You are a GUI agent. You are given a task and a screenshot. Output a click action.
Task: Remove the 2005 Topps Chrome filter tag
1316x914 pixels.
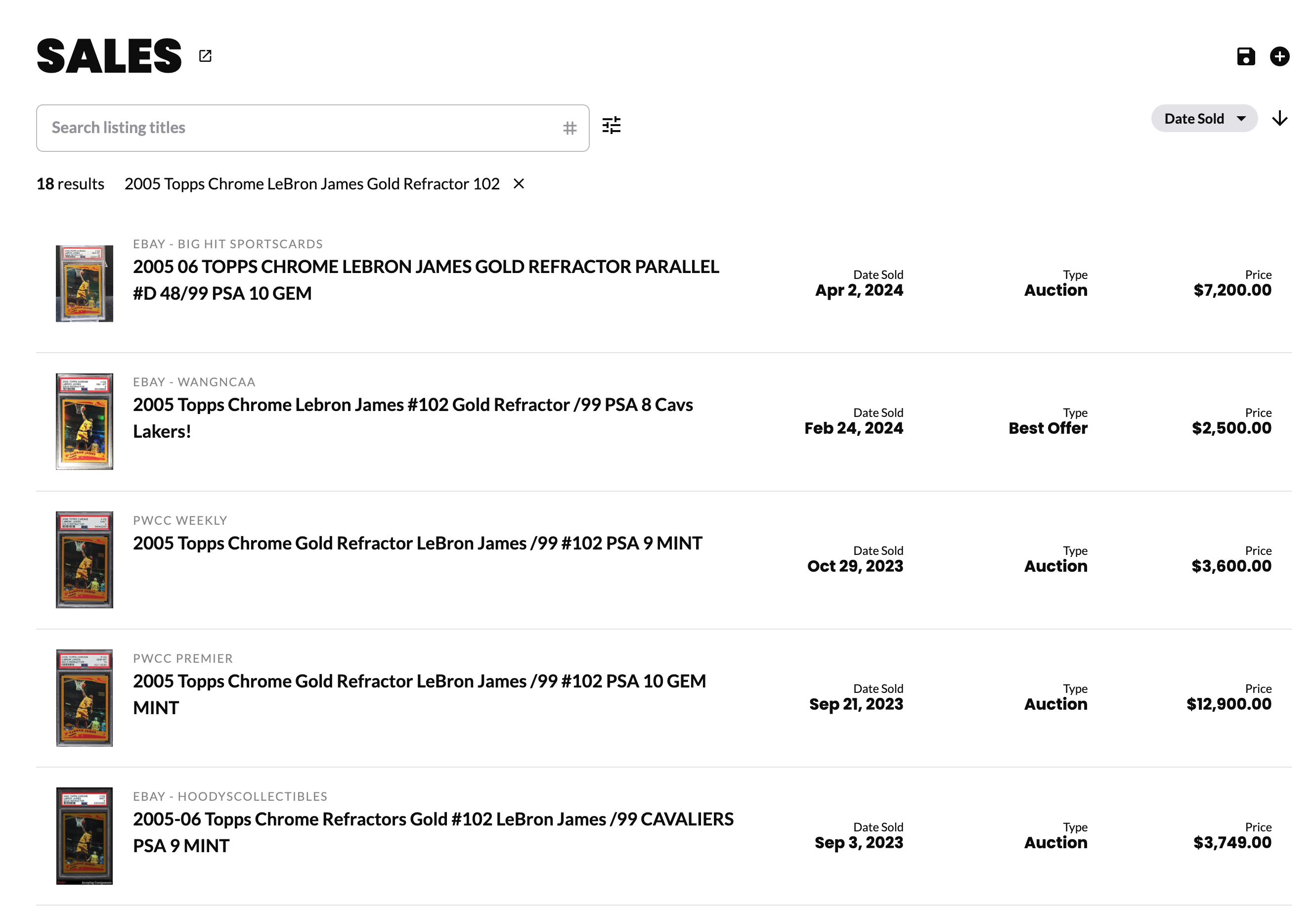point(519,183)
